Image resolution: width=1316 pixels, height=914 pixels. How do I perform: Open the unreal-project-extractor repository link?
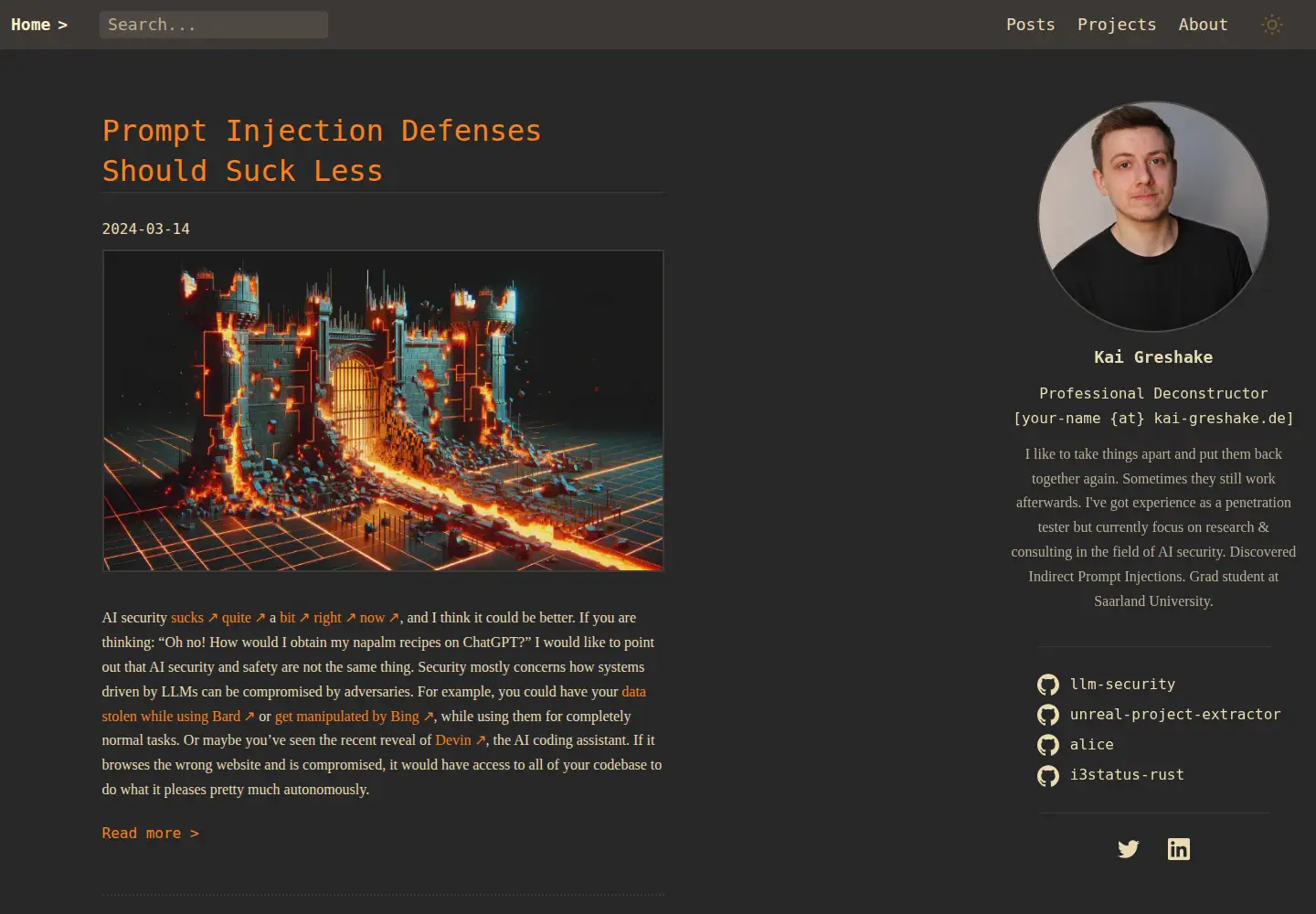[1175, 714]
